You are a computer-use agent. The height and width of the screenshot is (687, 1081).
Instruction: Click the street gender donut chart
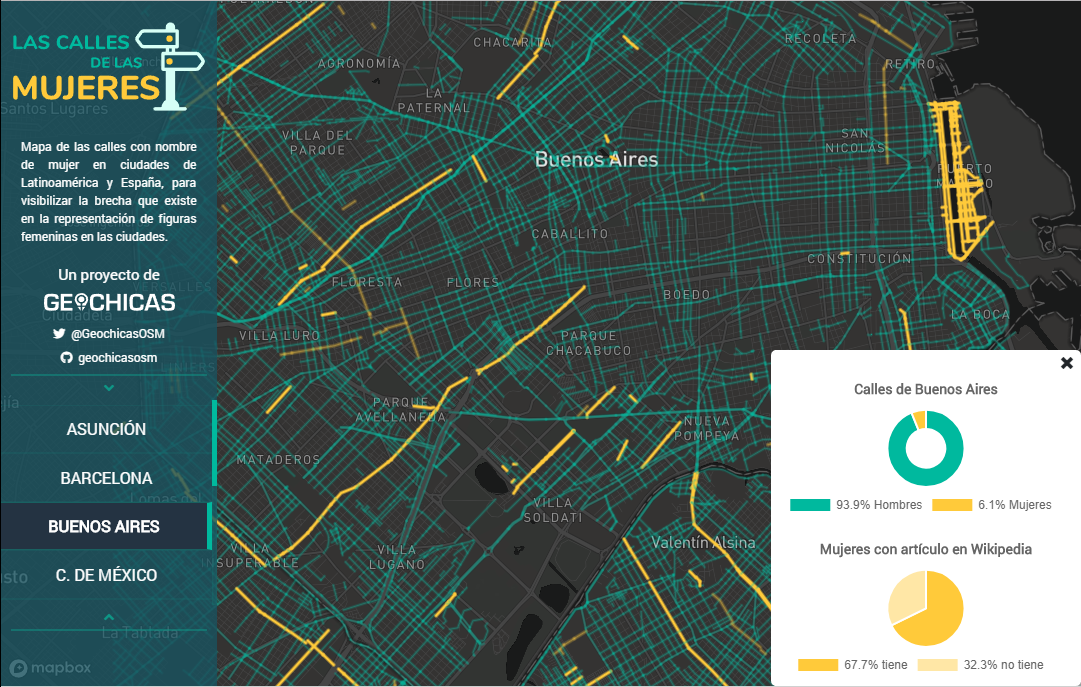(926, 448)
